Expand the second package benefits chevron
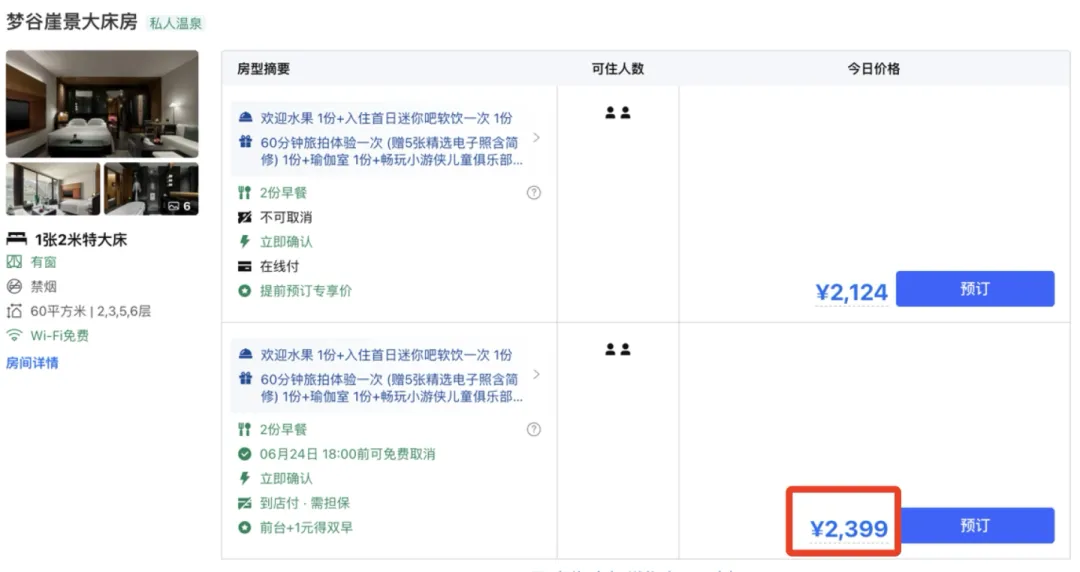 point(537,374)
